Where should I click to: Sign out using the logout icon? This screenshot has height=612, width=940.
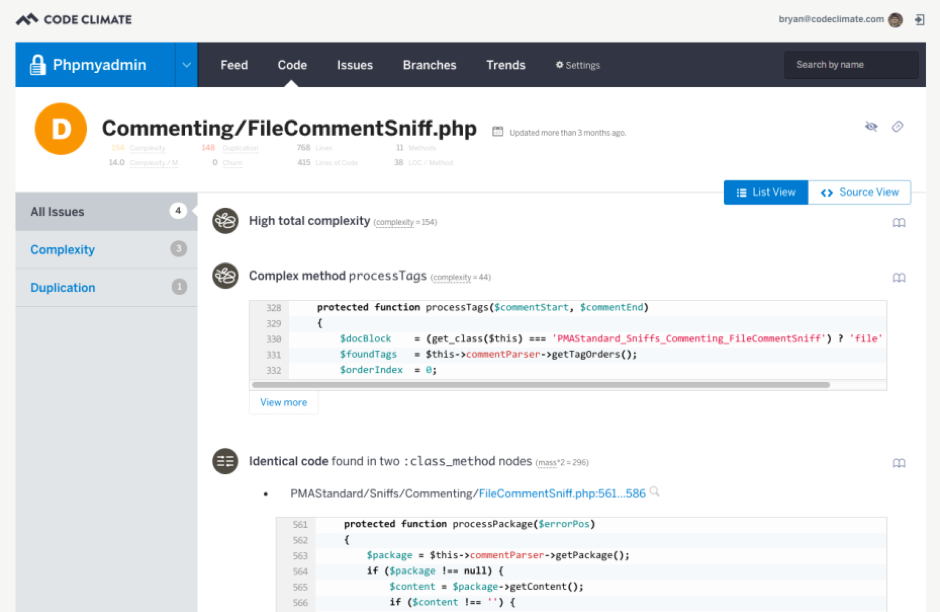(918, 18)
